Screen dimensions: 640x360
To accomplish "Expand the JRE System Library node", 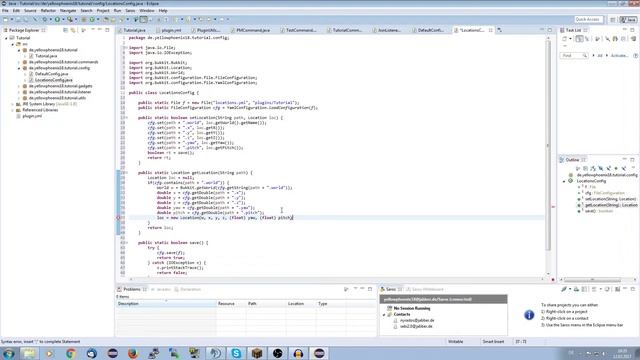I will 13,104.
